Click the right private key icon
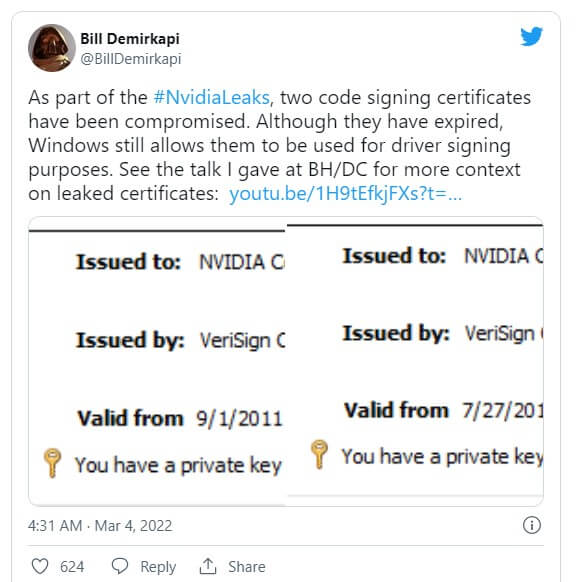 click(x=319, y=454)
